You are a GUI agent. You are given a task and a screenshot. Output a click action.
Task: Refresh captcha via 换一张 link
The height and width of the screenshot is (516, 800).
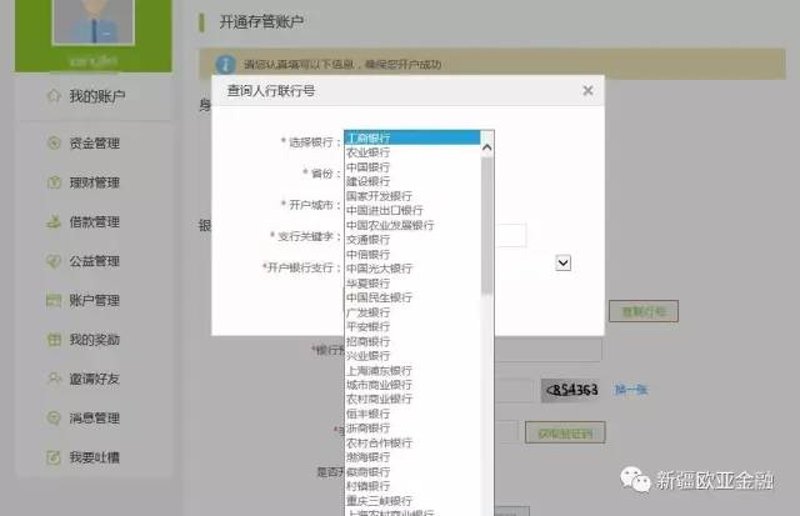(x=631, y=390)
